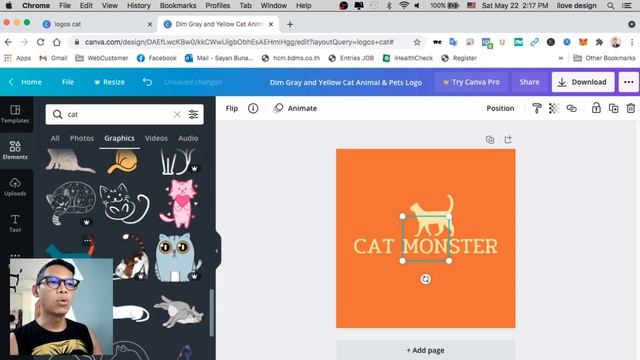640x360 pixels.
Task: Open the Uploads sidebar panel
Action: [15, 187]
